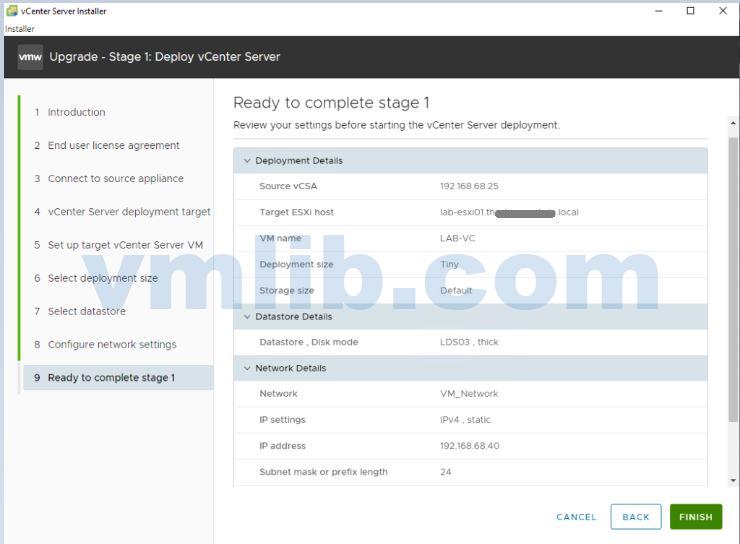Minimize the installer window
Screen dimensions: 740x544
coord(659,11)
